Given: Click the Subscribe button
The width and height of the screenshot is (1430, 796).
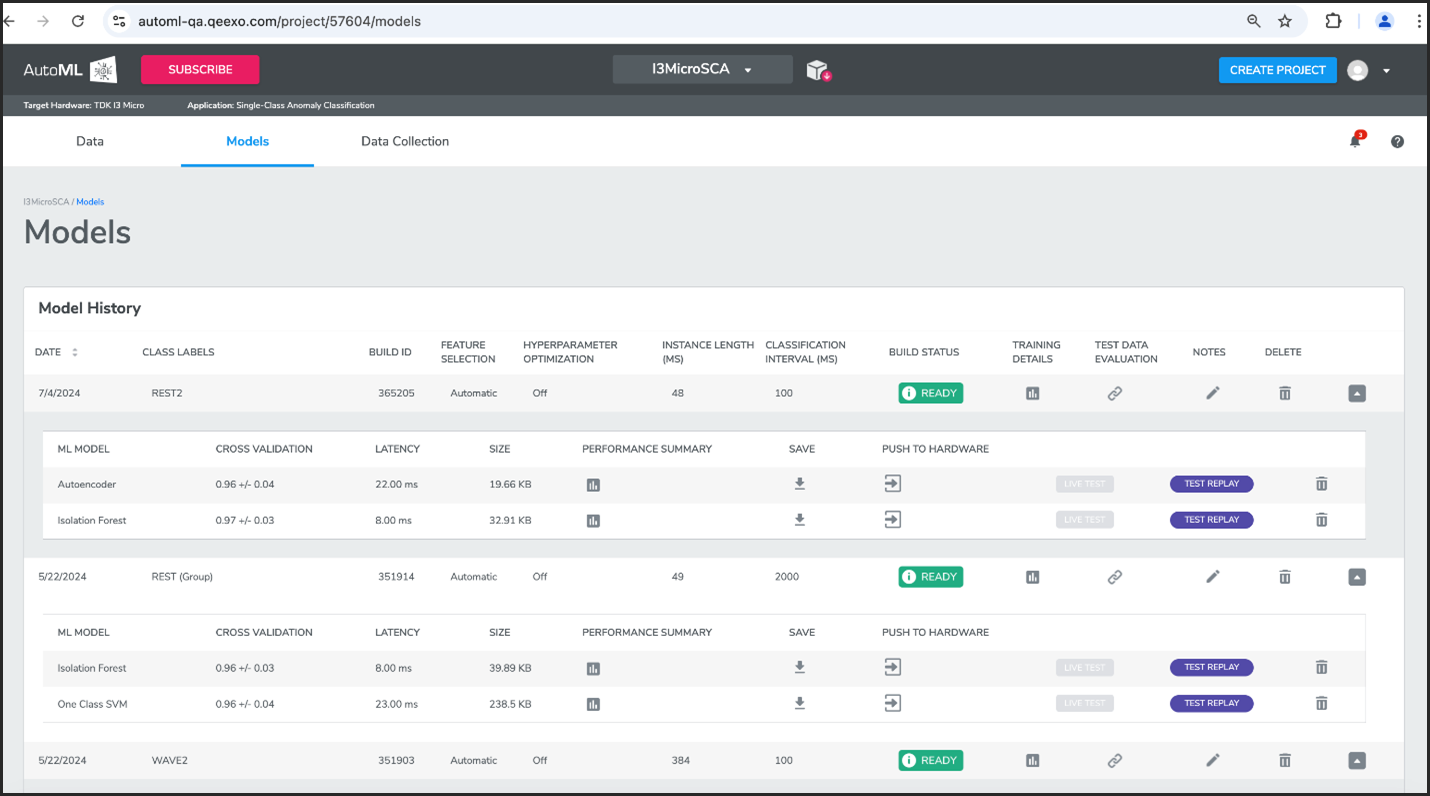Looking at the screenshot, I should pos(200,70).
